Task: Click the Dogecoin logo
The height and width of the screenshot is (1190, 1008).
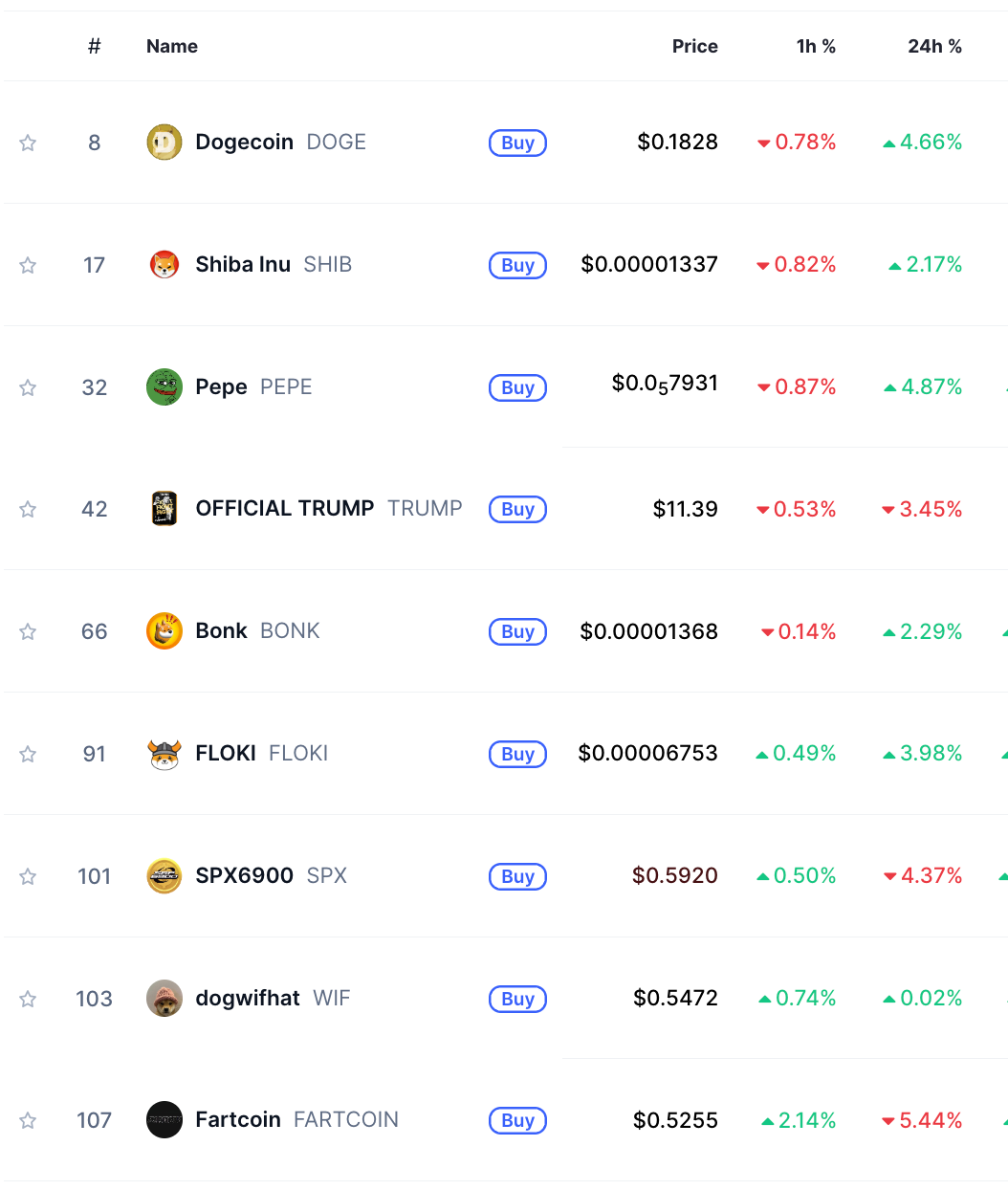Action: (x=164, y=142)
